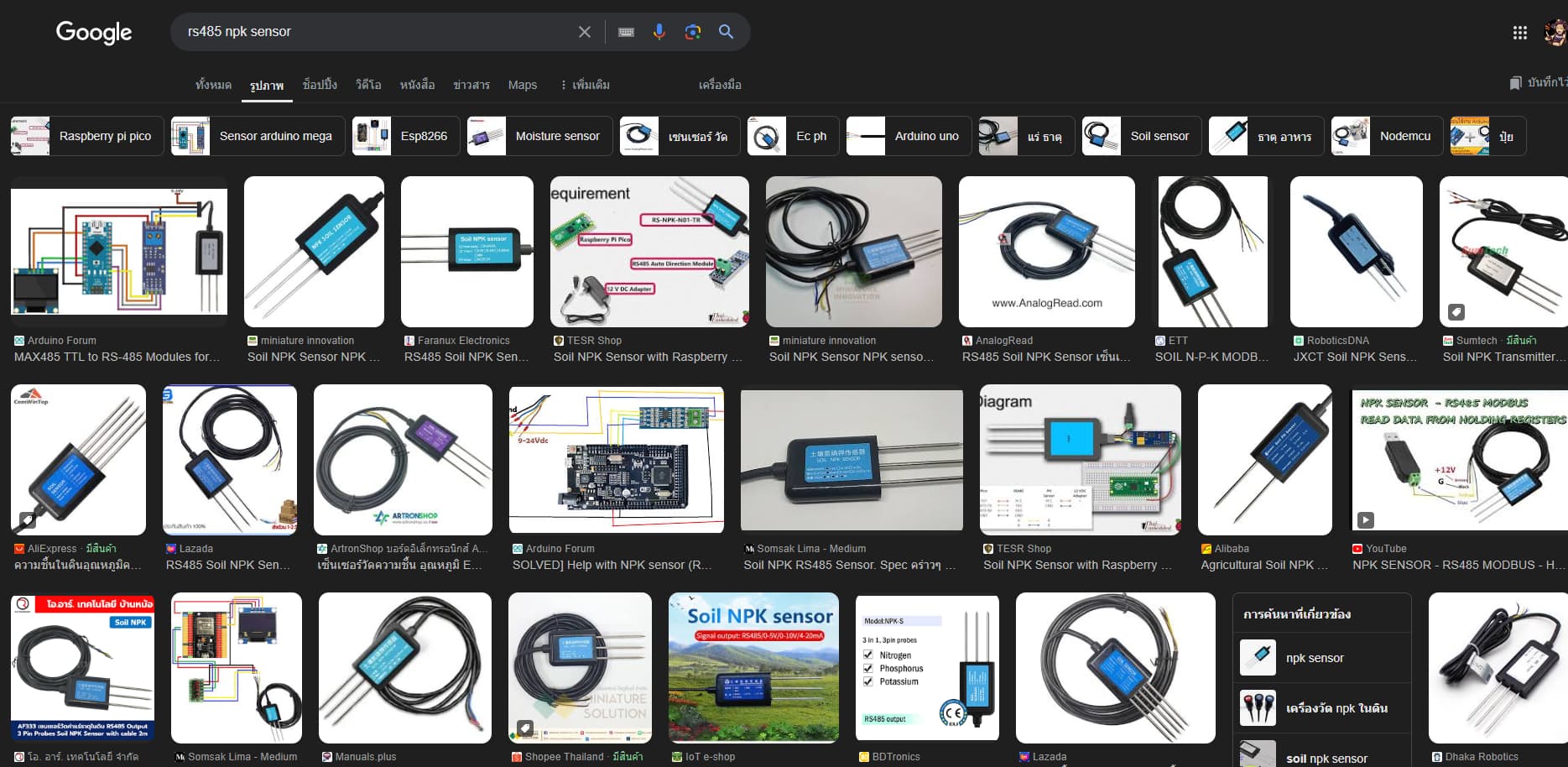Select the ธาตุ อาหาร filter chip
The height and width of the screenshot is (767, 1568).
(x=1266, y=136)
